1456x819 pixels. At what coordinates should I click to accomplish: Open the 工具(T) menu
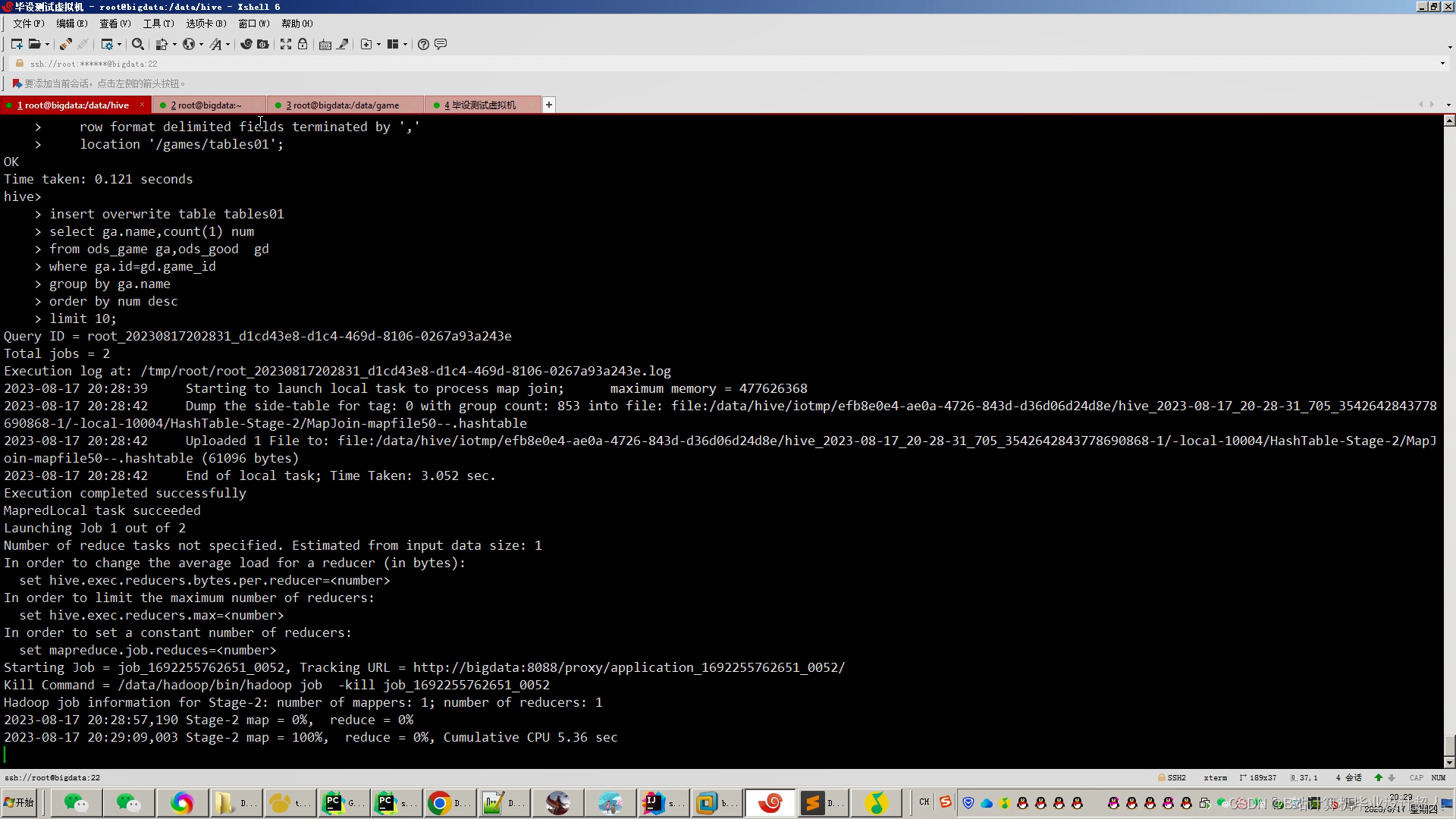click(158, 24)
